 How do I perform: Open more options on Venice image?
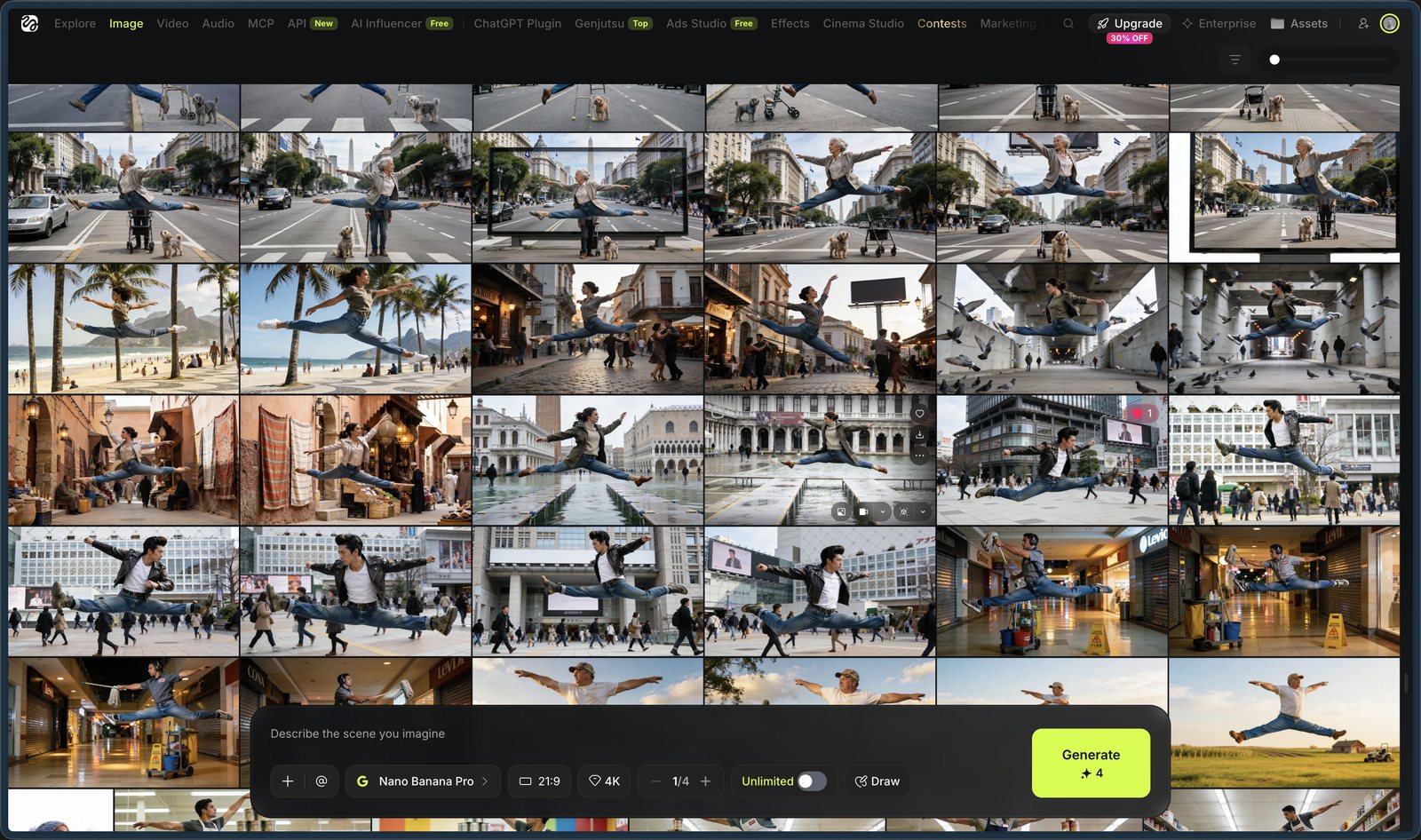pyautogui.click(x=919, y=455)
